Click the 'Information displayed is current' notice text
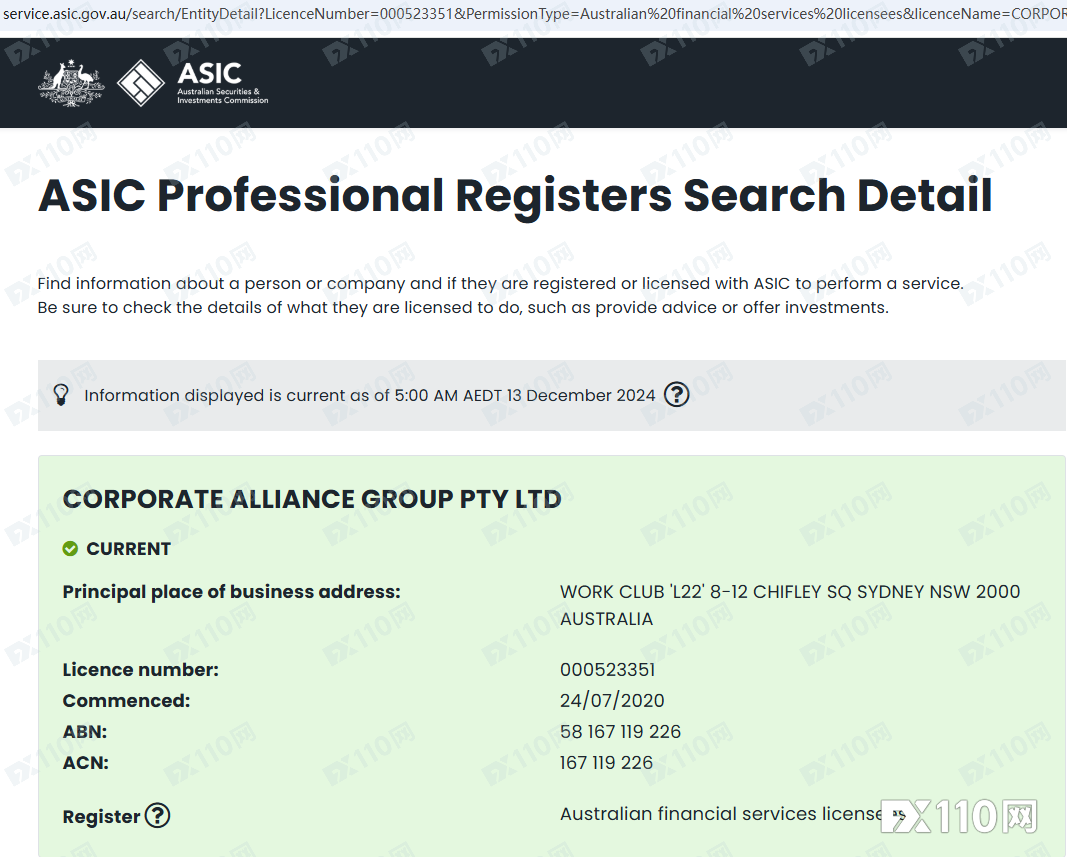This screenshot has height=857, width=1067. (x=369, y=395)
